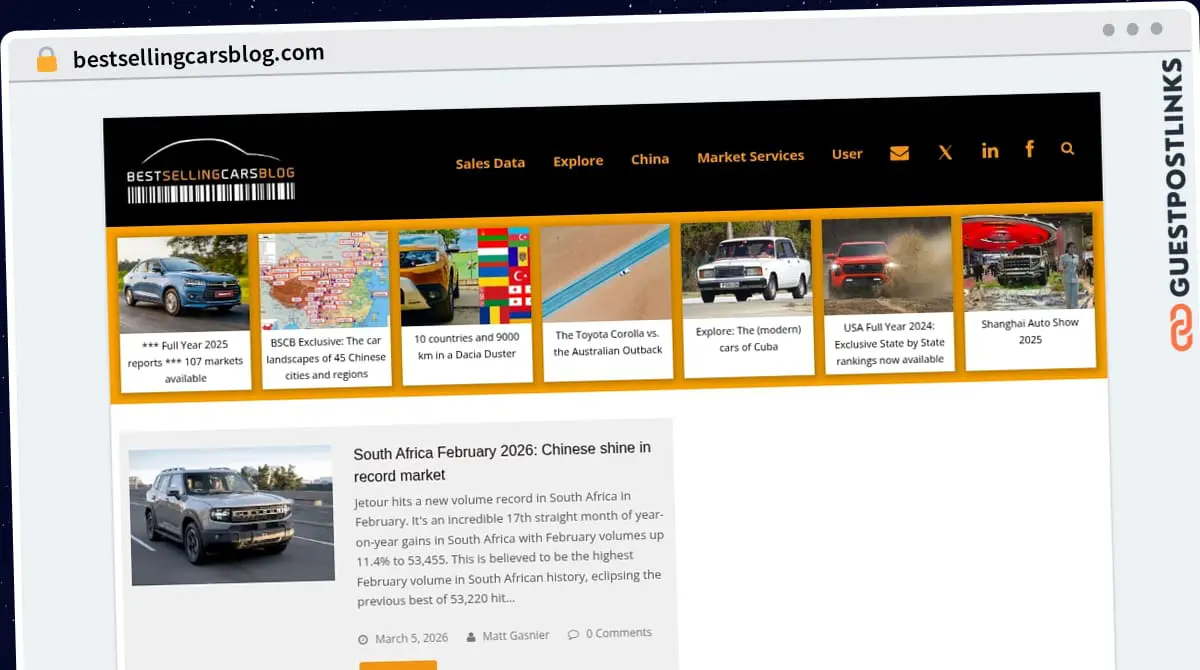Open the Chinese cities map thumbnail

pos(324,280)
